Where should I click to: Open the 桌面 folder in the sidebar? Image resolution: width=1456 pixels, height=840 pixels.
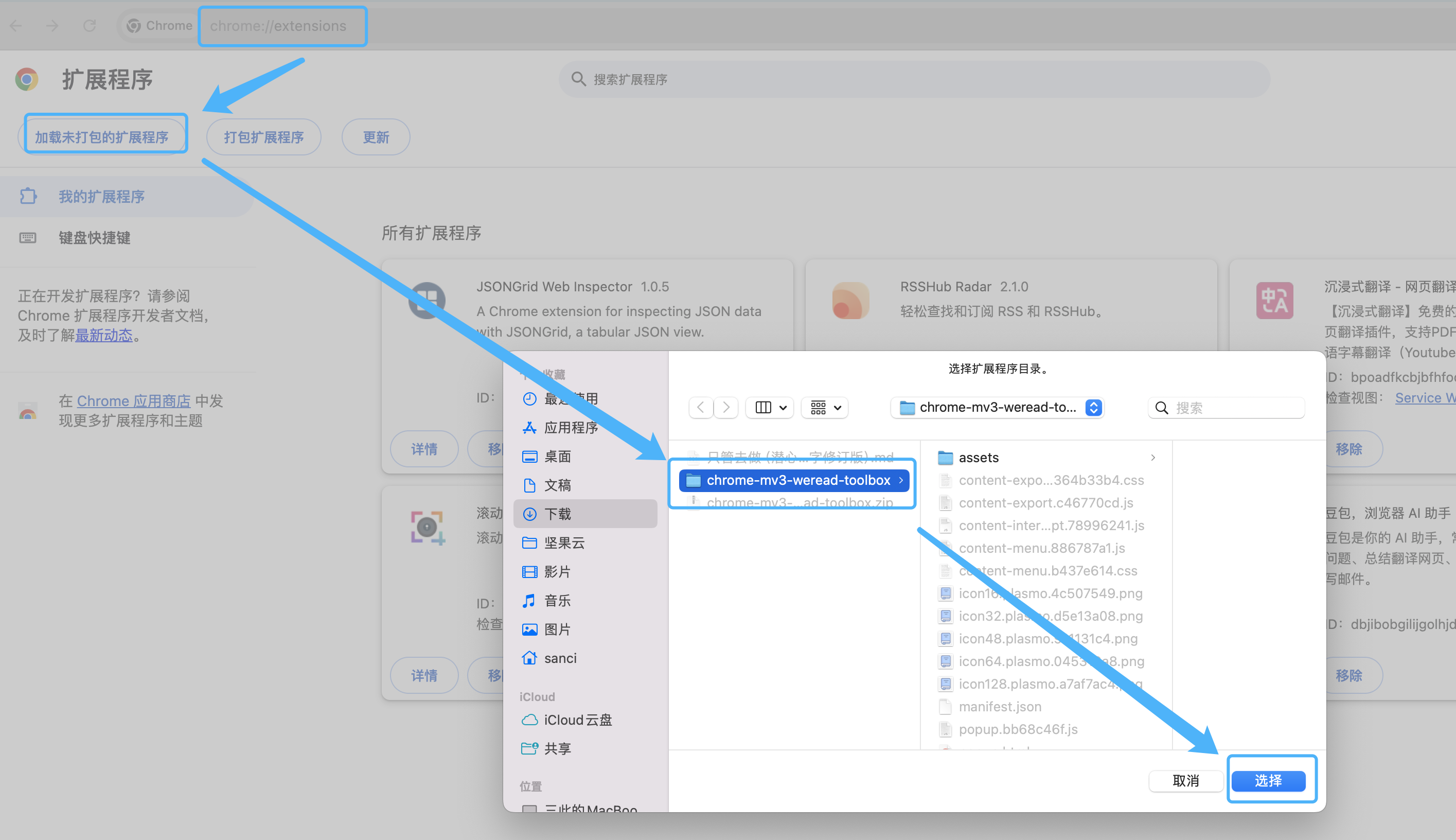coord(558,456)
